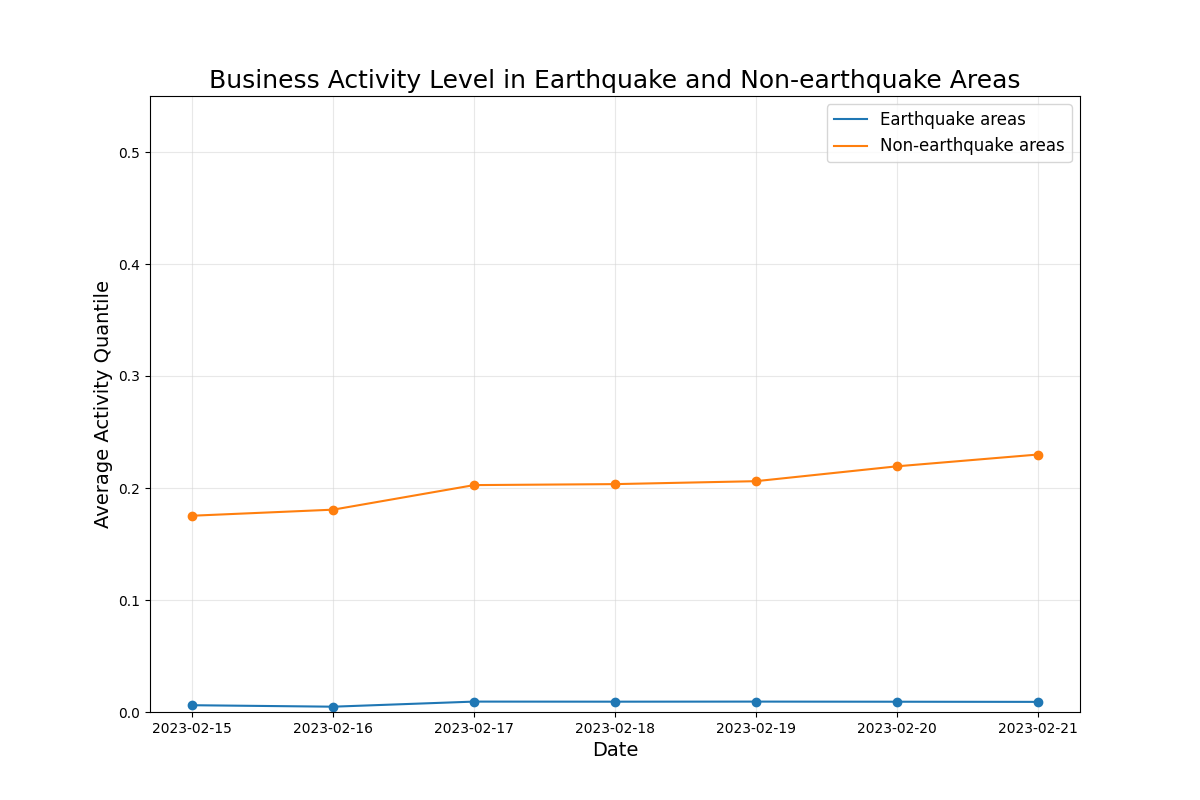Click the blue data point on 2023-02-16

click(x=333, y=707)
